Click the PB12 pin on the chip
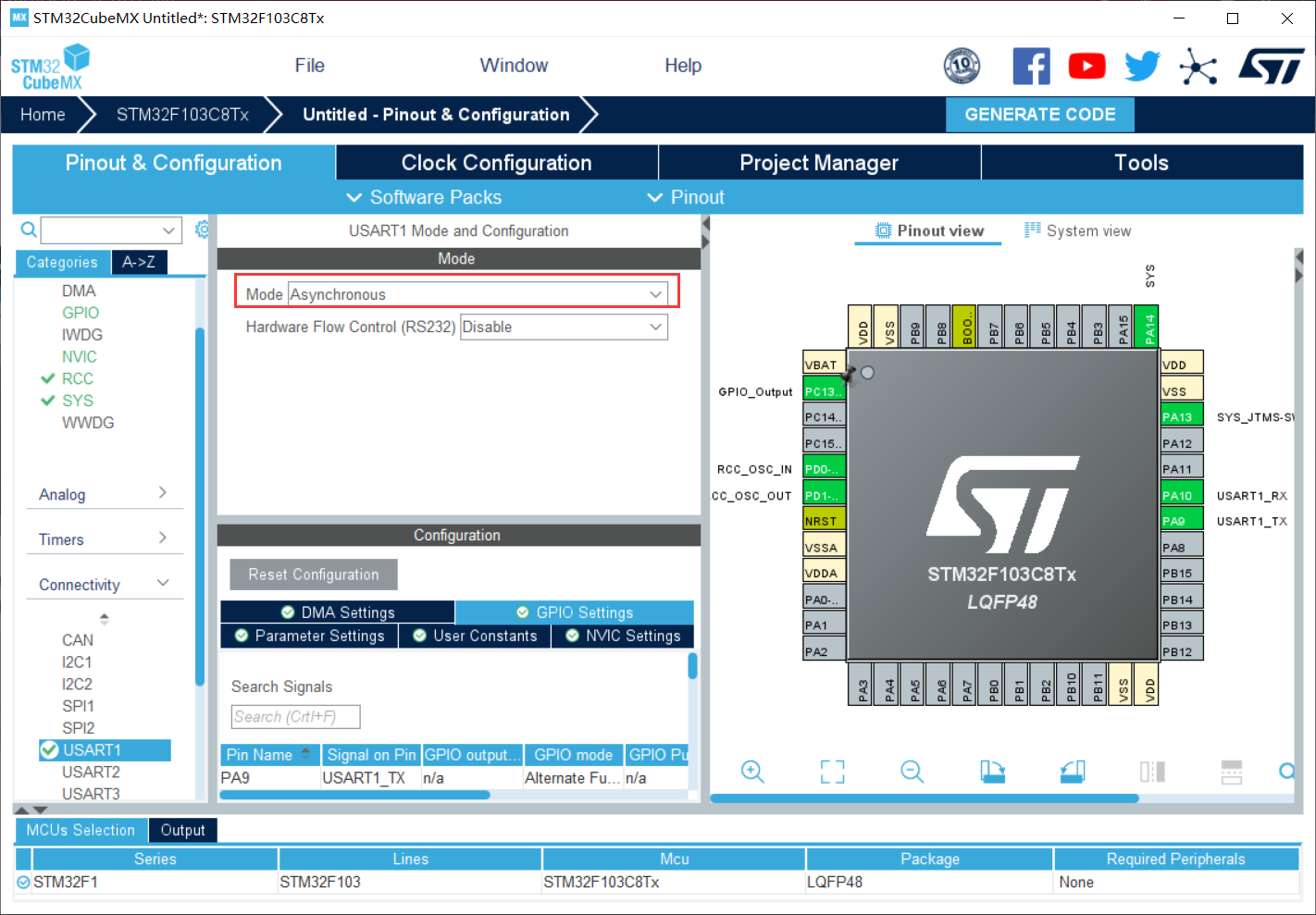The width and height of the screenshot is (1316, 915). click(1182, 650)
